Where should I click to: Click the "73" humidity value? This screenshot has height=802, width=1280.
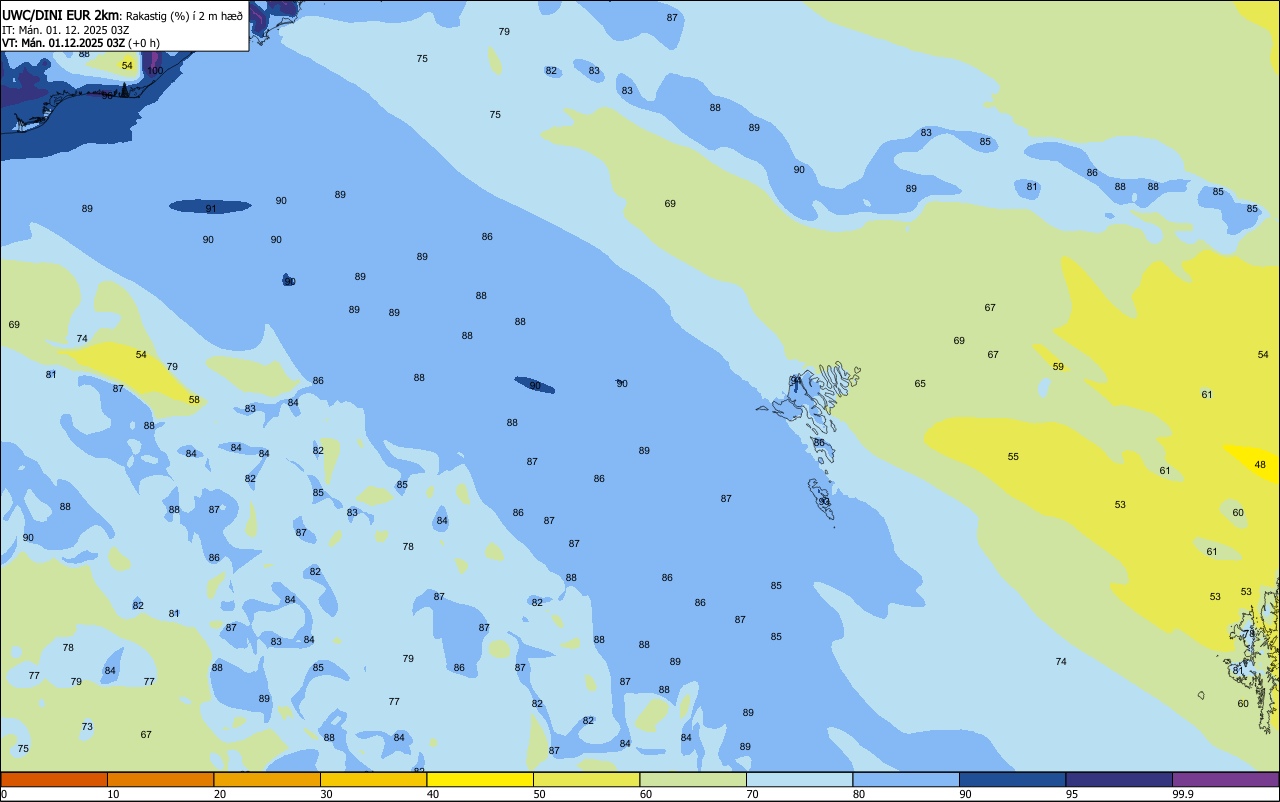coord(87,726)
